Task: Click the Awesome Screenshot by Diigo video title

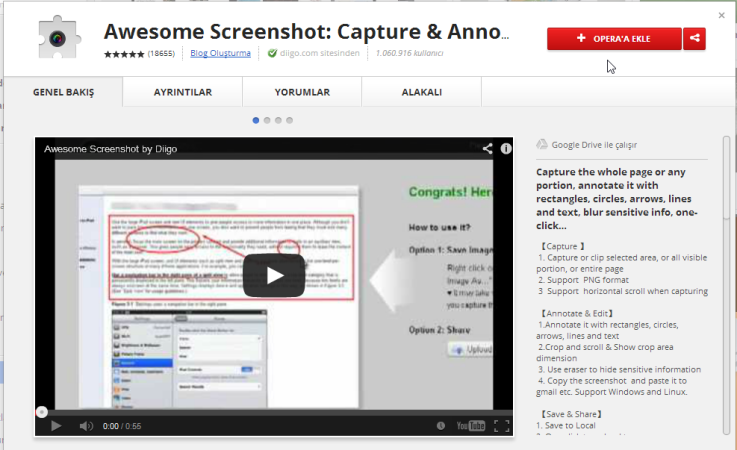Action: click(110, 149)
